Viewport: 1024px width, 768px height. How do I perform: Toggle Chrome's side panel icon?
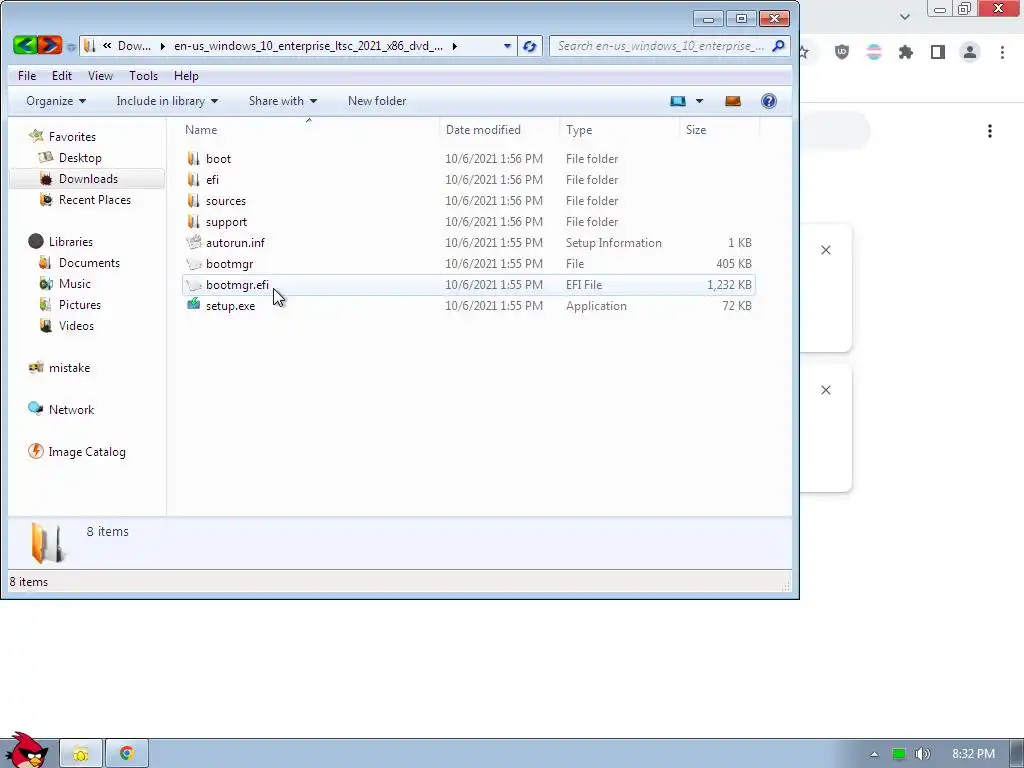[938, 52]
